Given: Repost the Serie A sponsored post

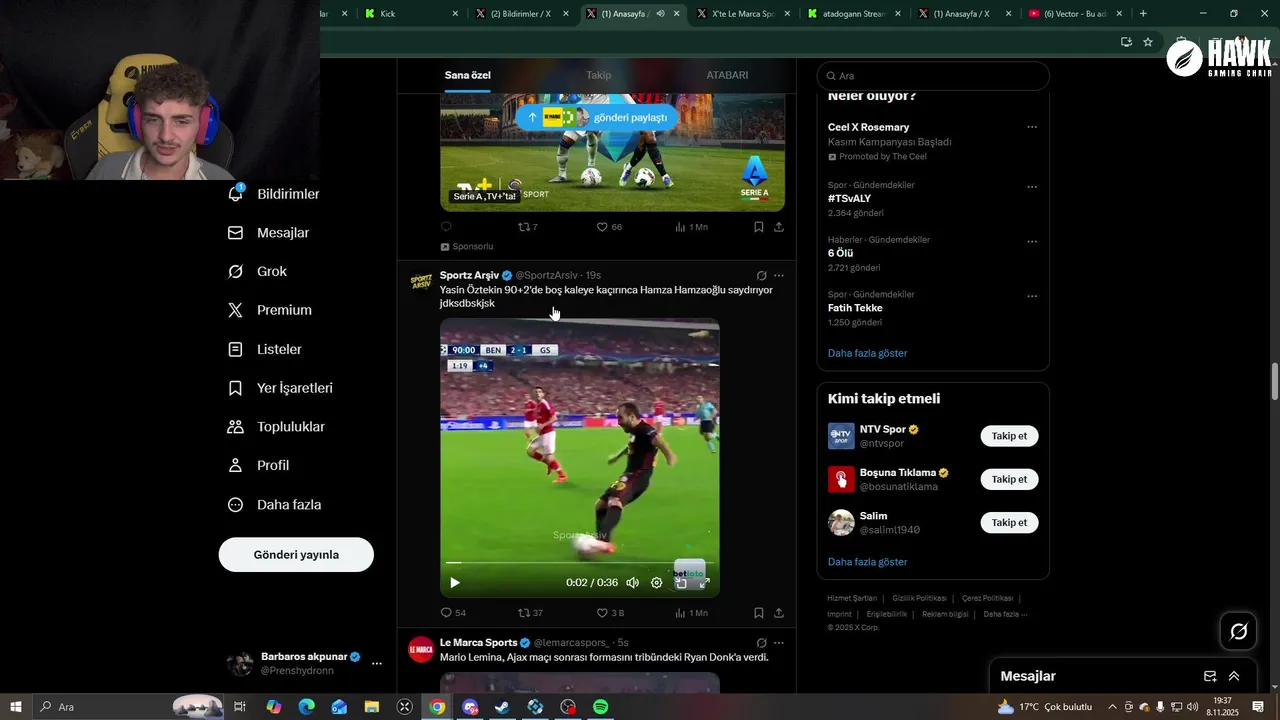Looking at the screenshot, I should click(x=527, y=227).
